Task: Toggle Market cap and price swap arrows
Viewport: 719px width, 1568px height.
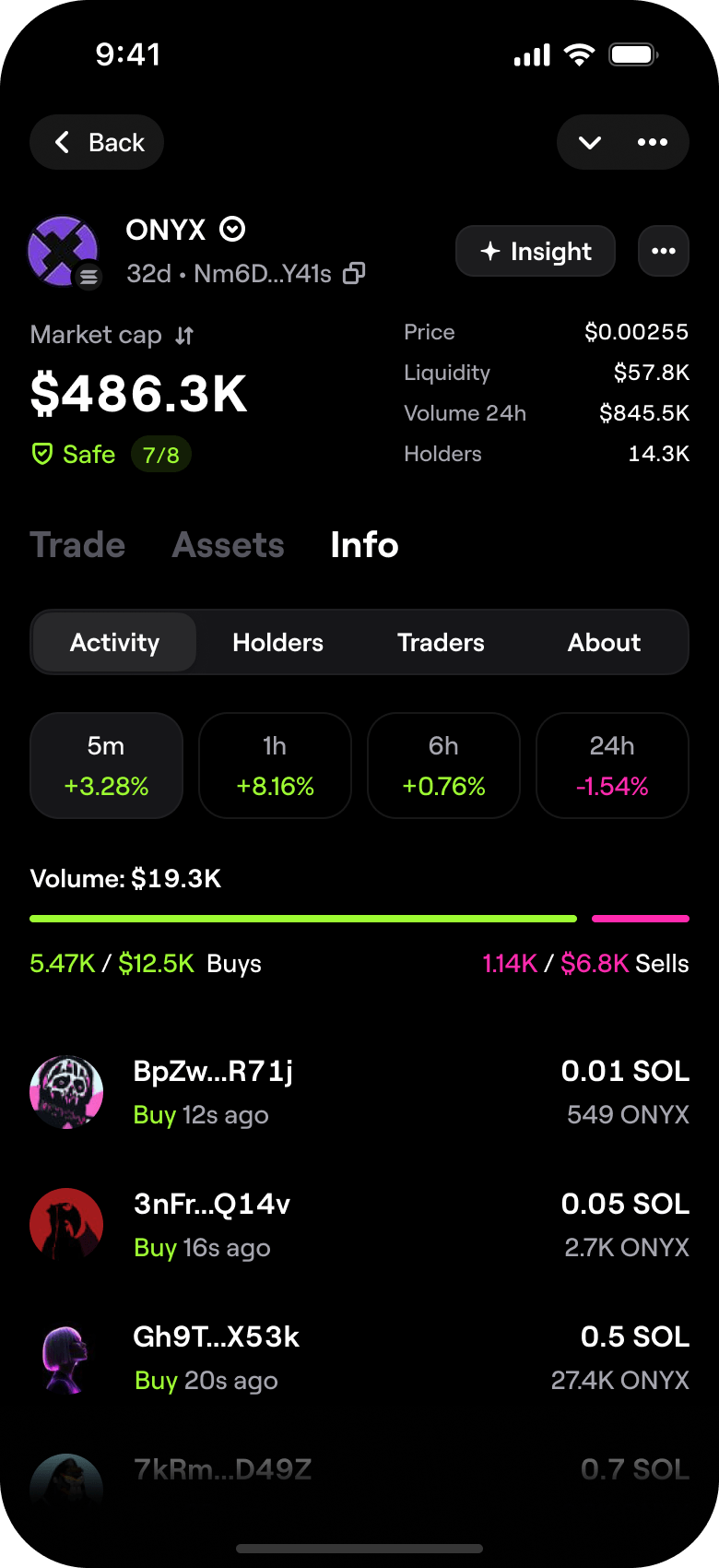Action: [184, 336]
